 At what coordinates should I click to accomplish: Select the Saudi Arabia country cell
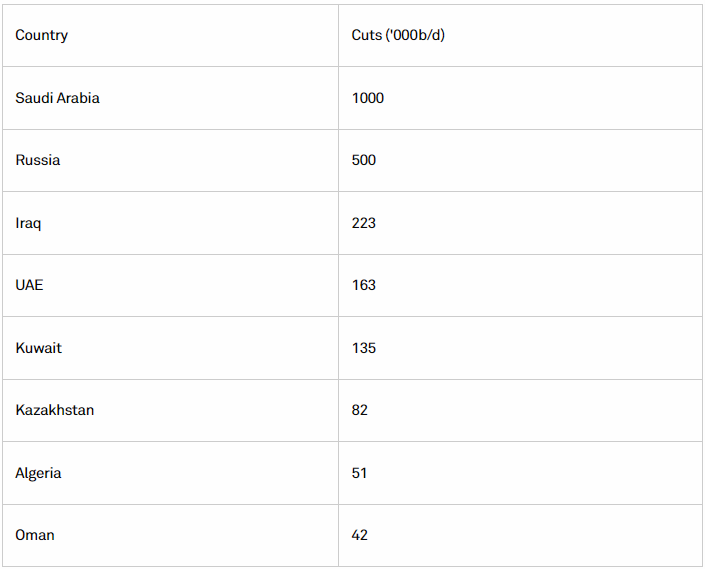coord(170,98)
